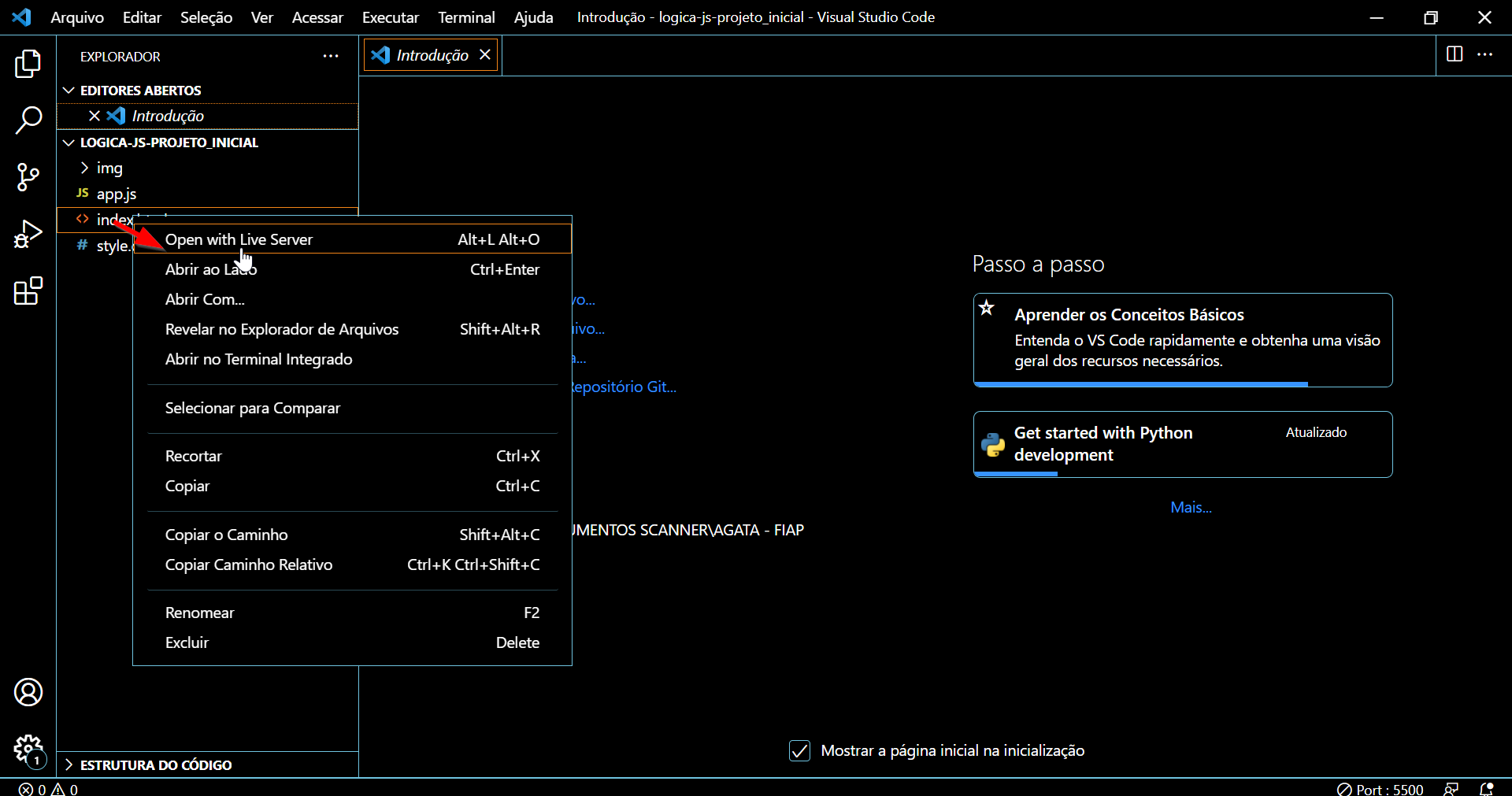Select Copiar in context menu
1512x796 pixels.
(352, 486)
